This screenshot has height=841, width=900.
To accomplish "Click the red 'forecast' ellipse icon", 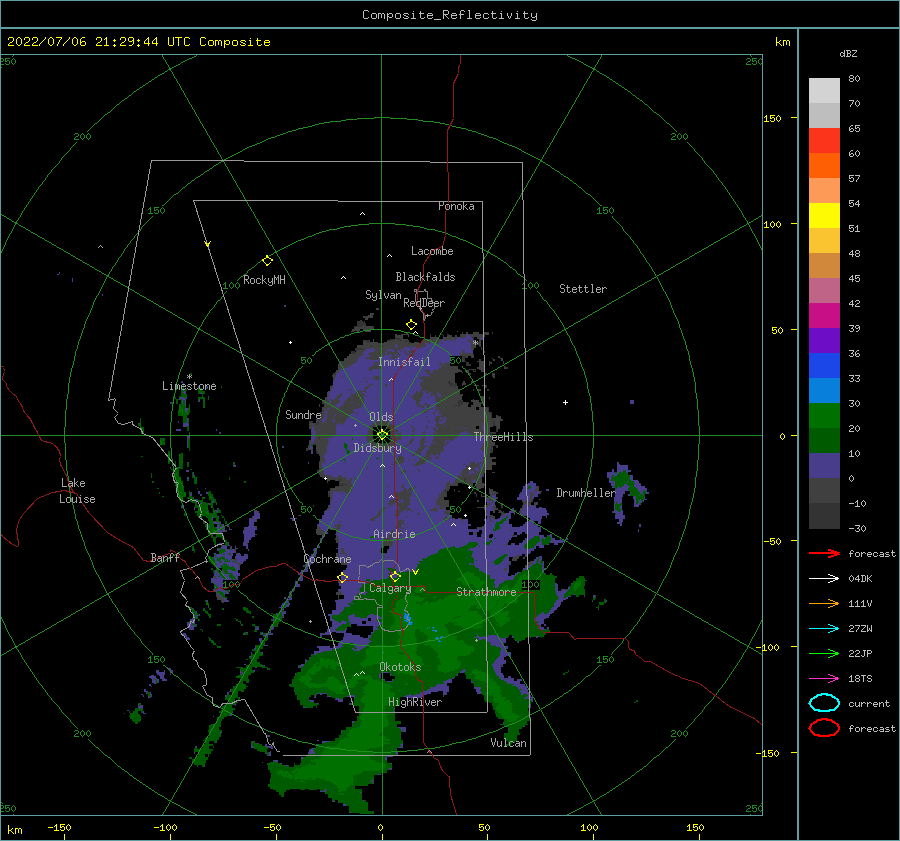I will coord(824,728).
